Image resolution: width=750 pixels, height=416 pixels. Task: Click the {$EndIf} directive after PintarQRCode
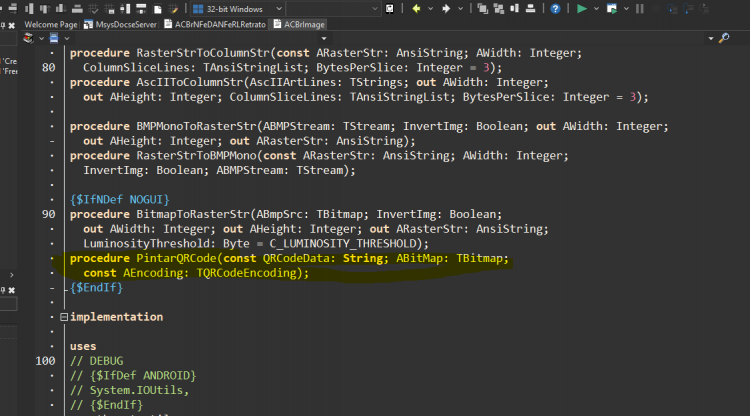pyautogui.click(x=97, y=287)
